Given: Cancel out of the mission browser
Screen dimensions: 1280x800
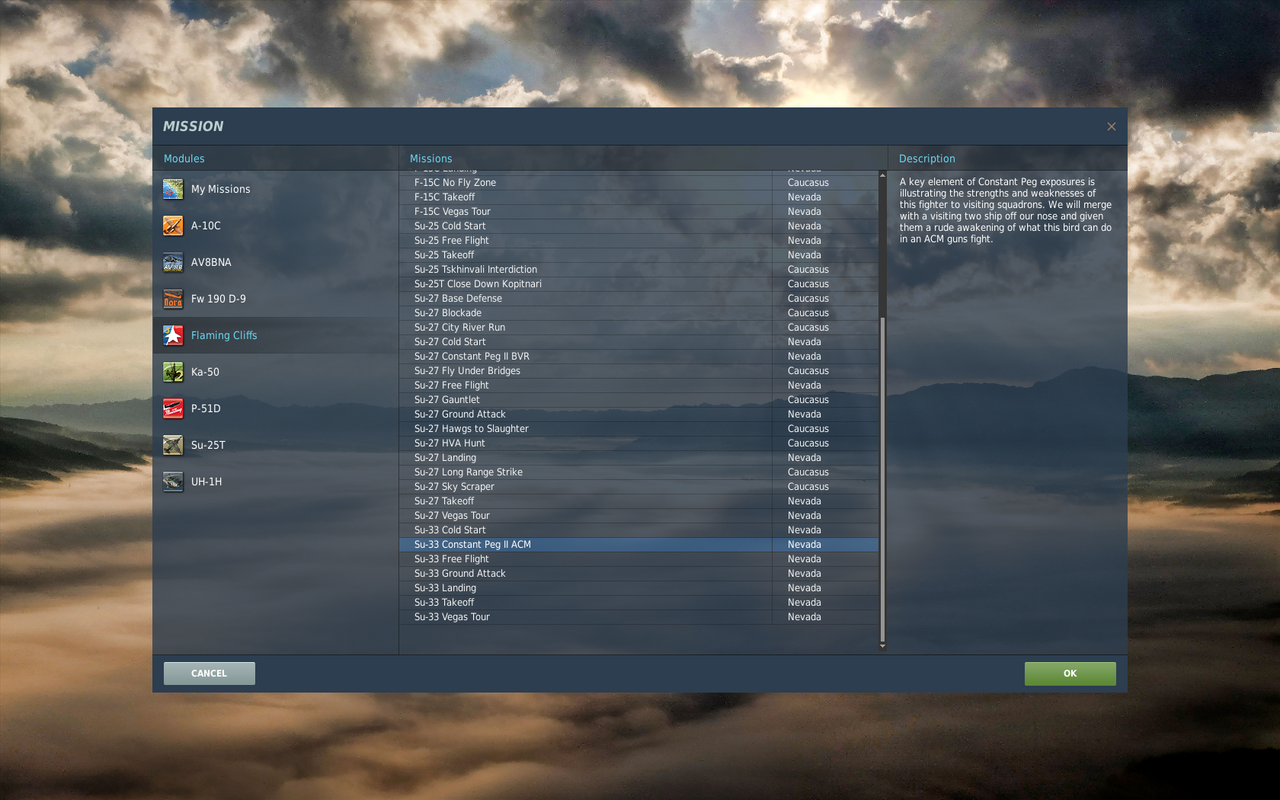Looking at the screenshot, I should point(208,673).
